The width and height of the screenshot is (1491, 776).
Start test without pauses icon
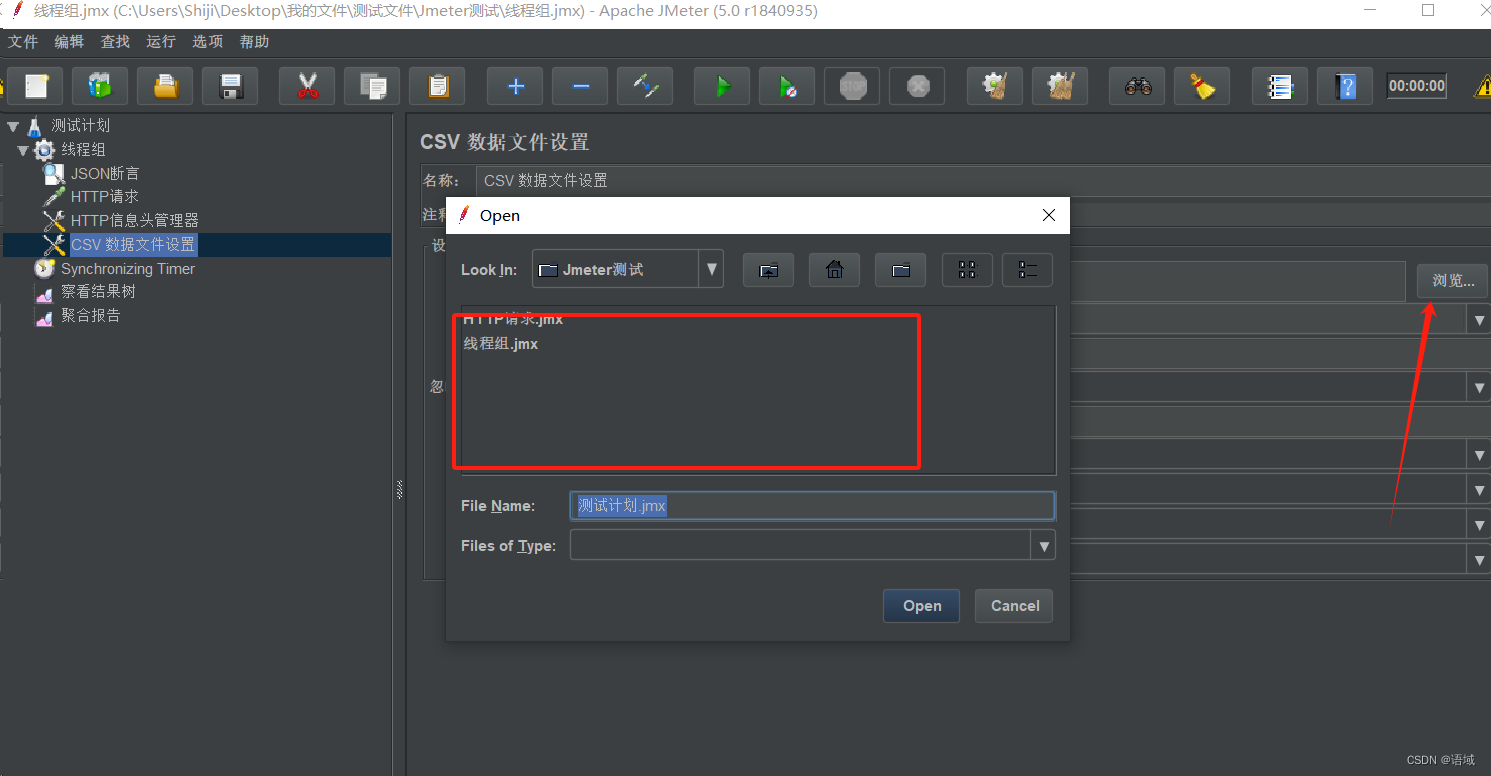pos(787,86)
